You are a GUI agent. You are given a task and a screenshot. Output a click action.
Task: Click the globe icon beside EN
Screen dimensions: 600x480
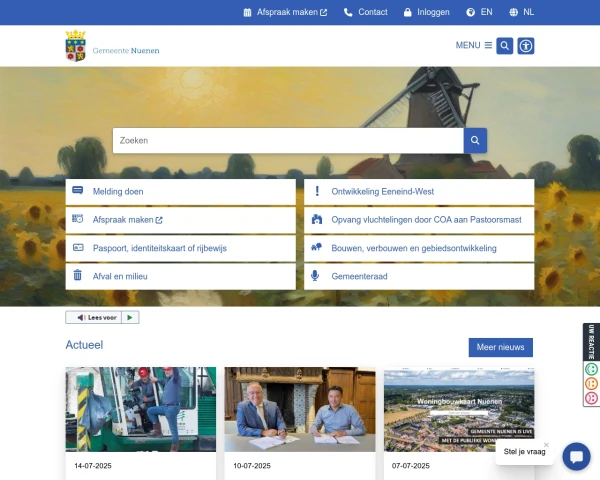click(x=470, y=12)
